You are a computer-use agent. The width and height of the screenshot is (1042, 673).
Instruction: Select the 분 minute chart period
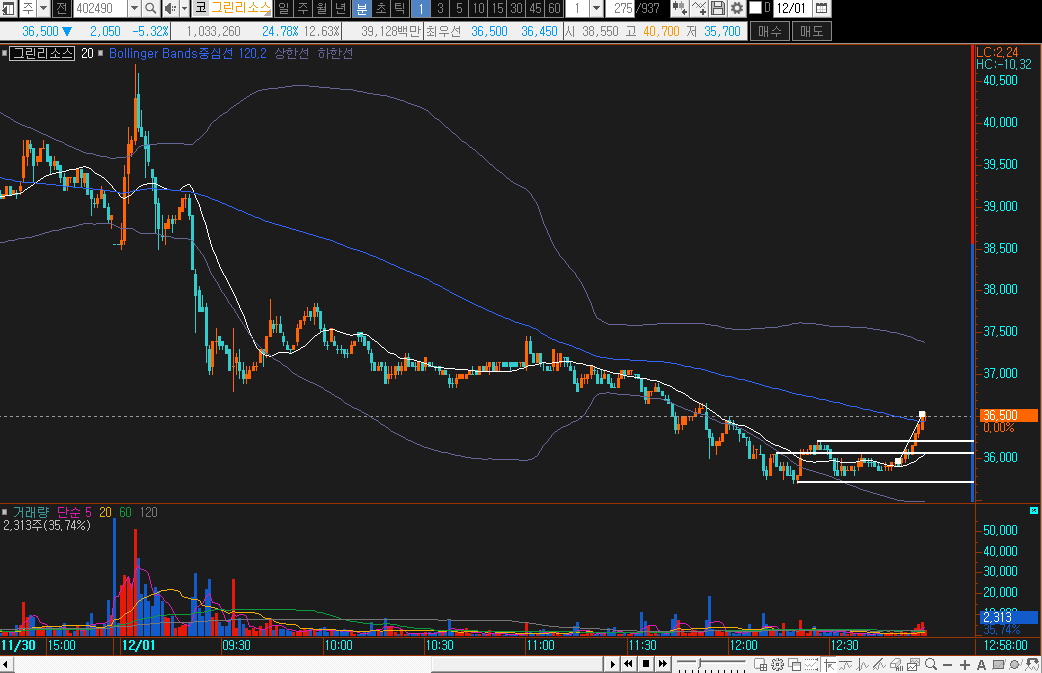pyautogui.click(x=361, y=8)
